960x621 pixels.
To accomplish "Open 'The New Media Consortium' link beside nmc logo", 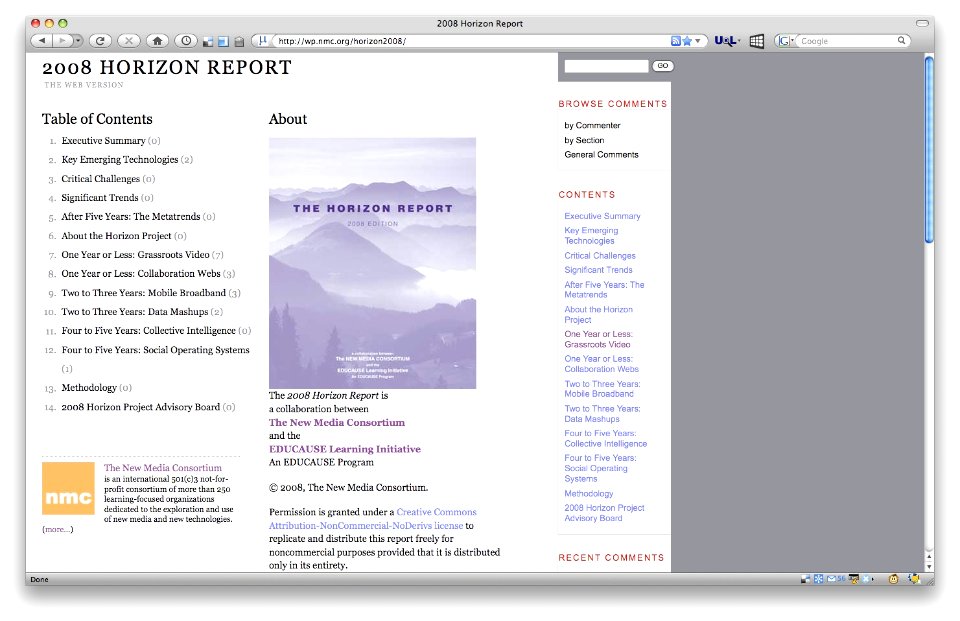I will [163, 468].
